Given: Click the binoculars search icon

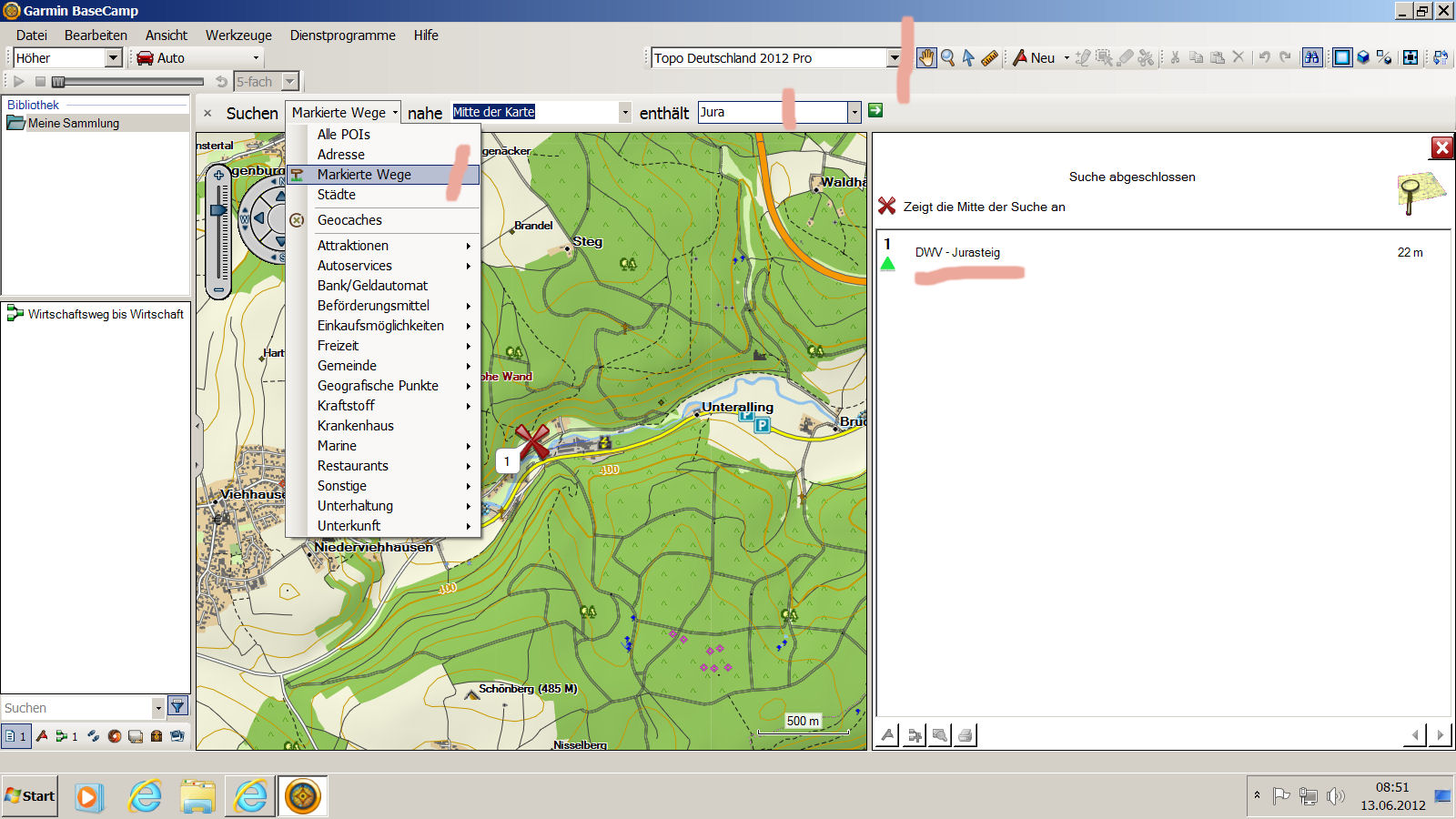Looking at the screenshot, I should pyautogui.click(x=1311, y=57).
